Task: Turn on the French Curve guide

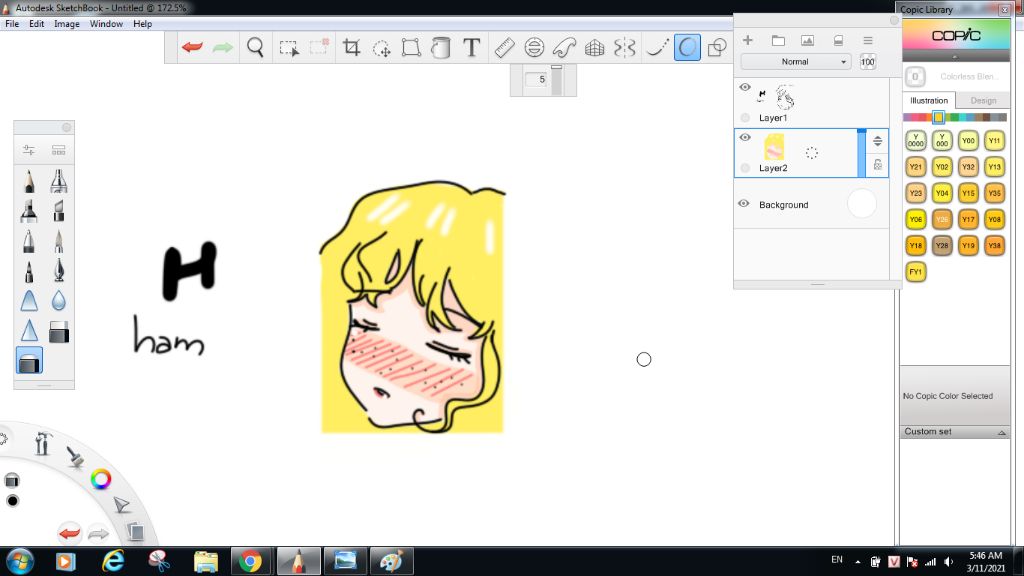Action: click(x=564, y=48)
